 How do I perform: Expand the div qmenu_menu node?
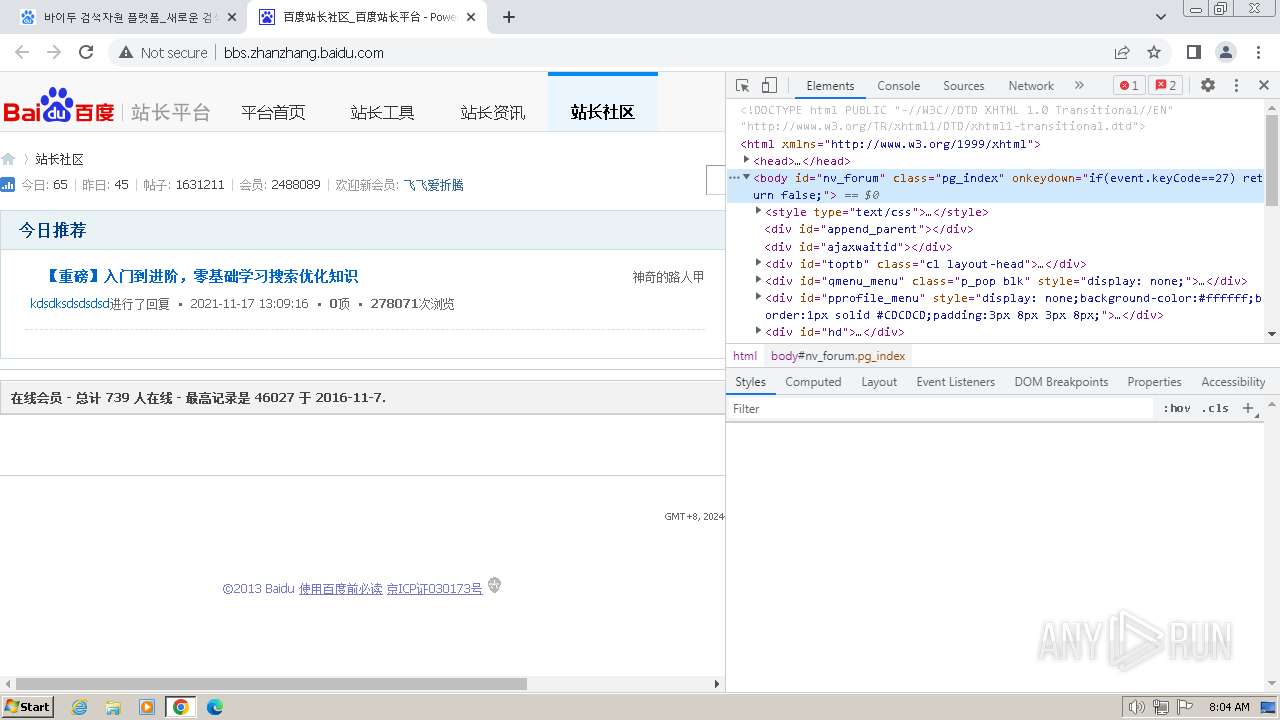[759, 280]
